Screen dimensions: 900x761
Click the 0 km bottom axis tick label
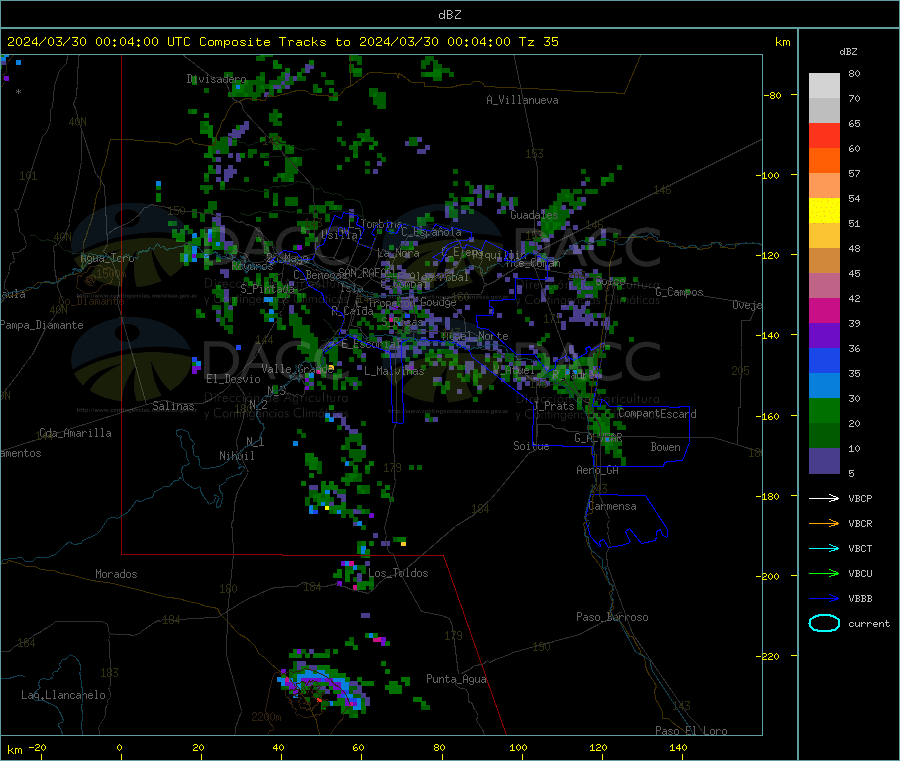click(x=119, y=748)
